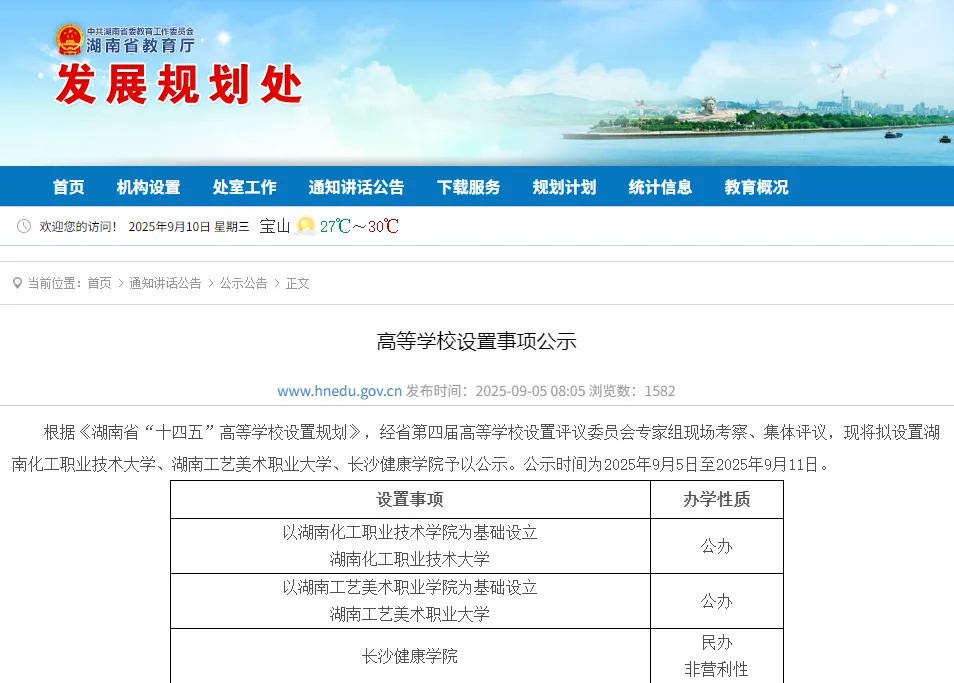Click the 发展规划处 banner title

pyautogui.click(x=178, y=85)
